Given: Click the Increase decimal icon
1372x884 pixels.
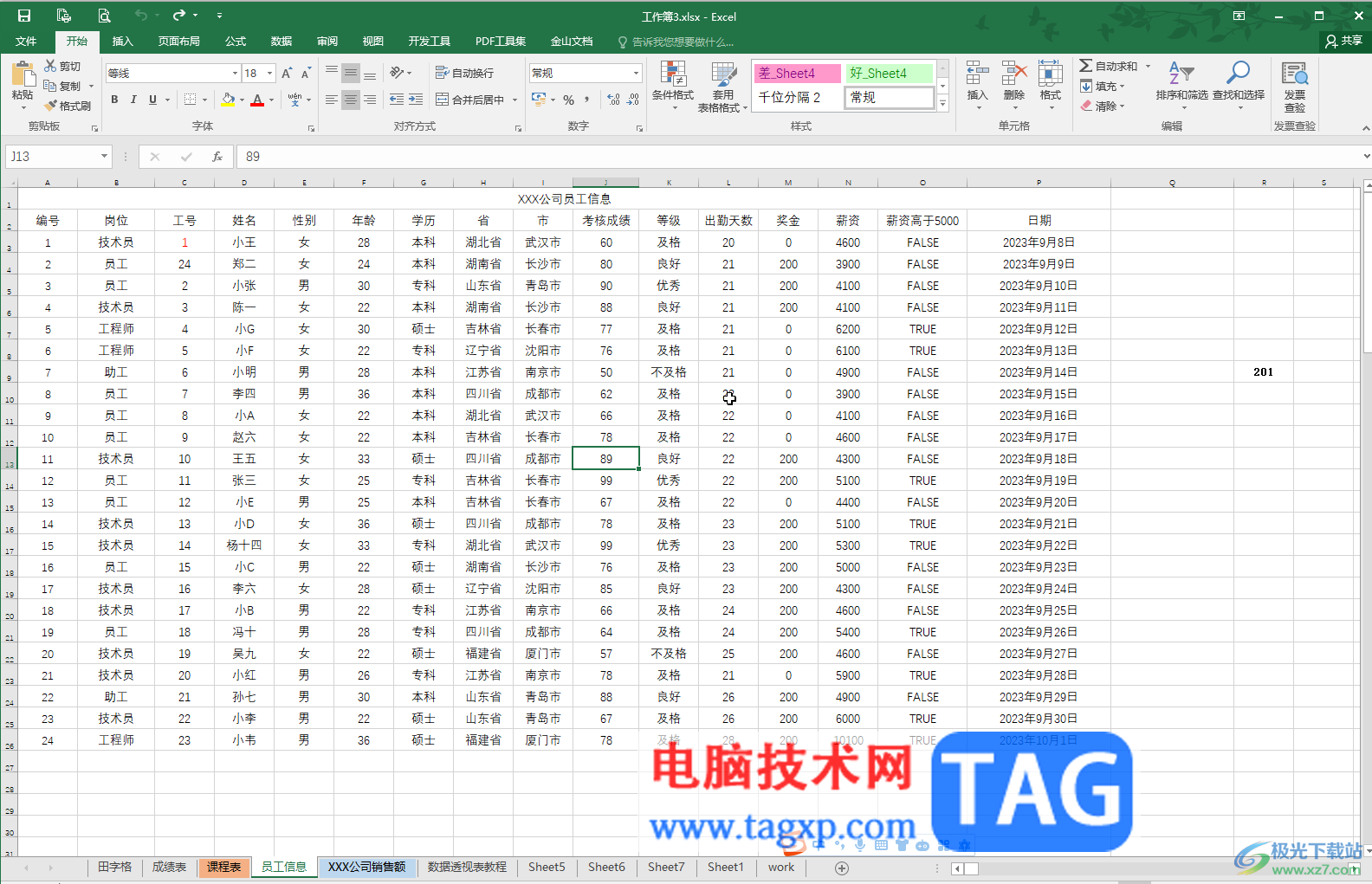Looking at the screenshot, I should [613, 100].
